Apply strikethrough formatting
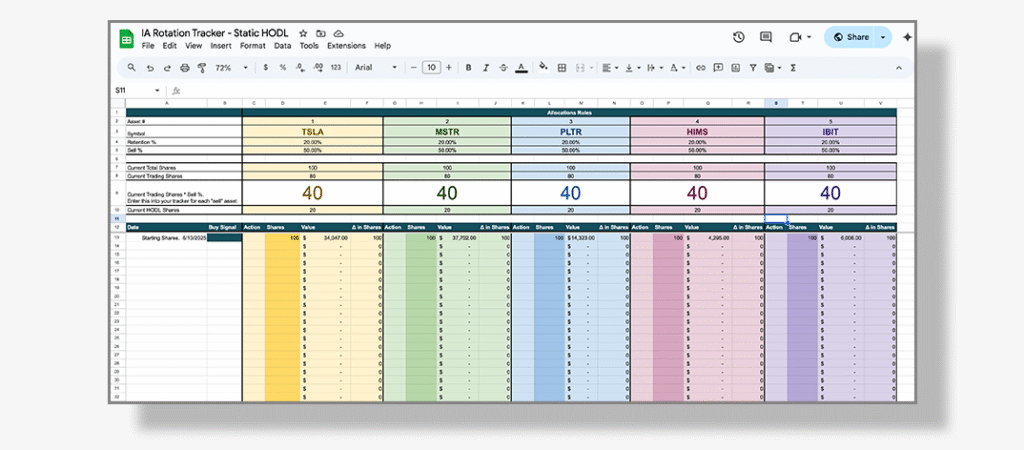Viewport: 1024px width, 450px height. 504,67
